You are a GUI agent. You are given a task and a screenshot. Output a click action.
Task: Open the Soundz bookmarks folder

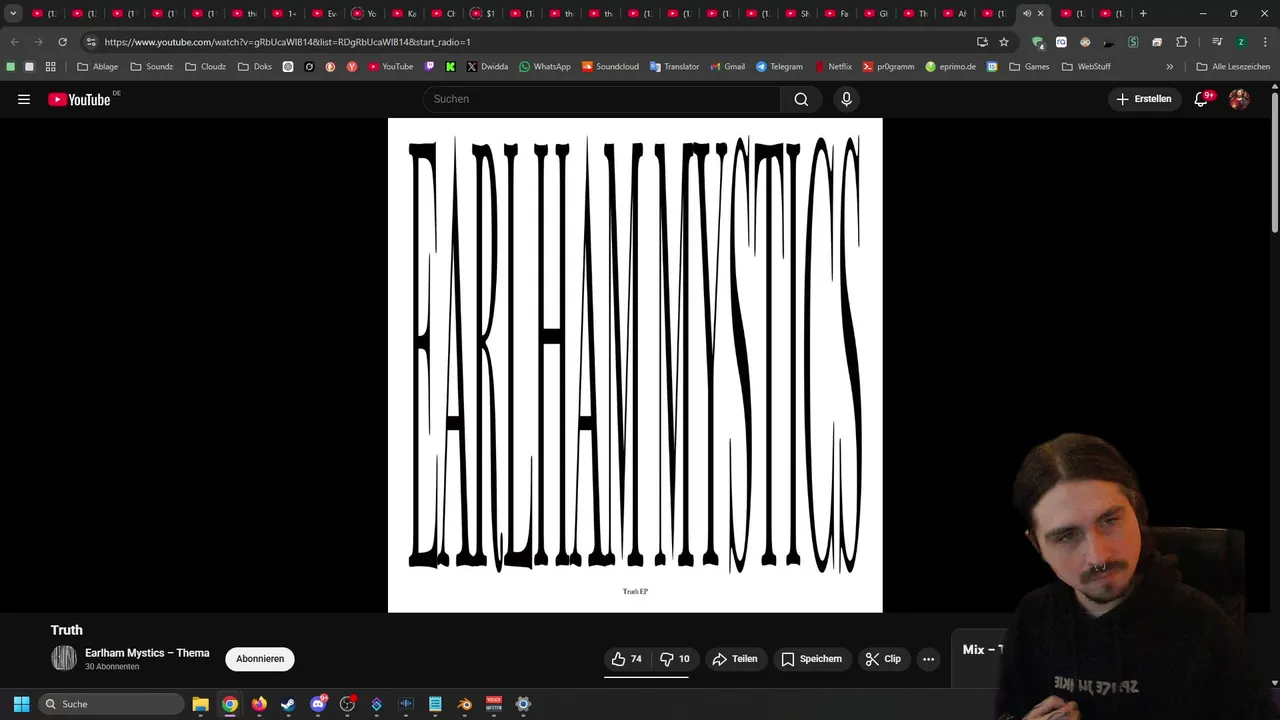pos(151,67)
